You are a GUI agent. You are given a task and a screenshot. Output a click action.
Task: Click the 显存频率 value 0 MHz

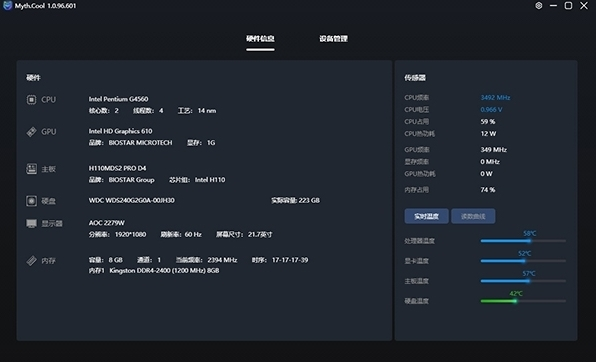pyautogui.click(x=490, y=162)
